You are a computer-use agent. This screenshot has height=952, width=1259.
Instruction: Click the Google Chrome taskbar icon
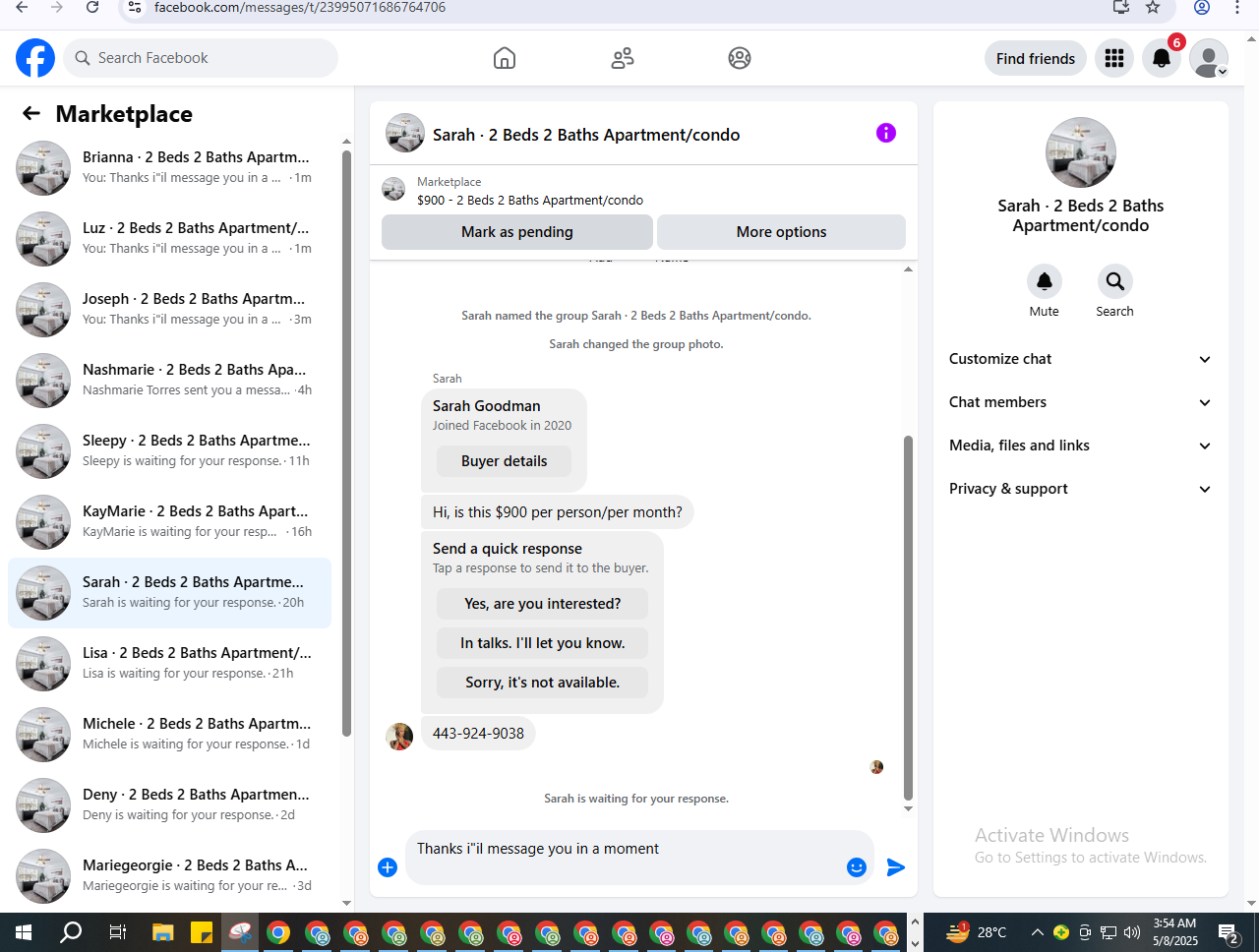[278, 932]
